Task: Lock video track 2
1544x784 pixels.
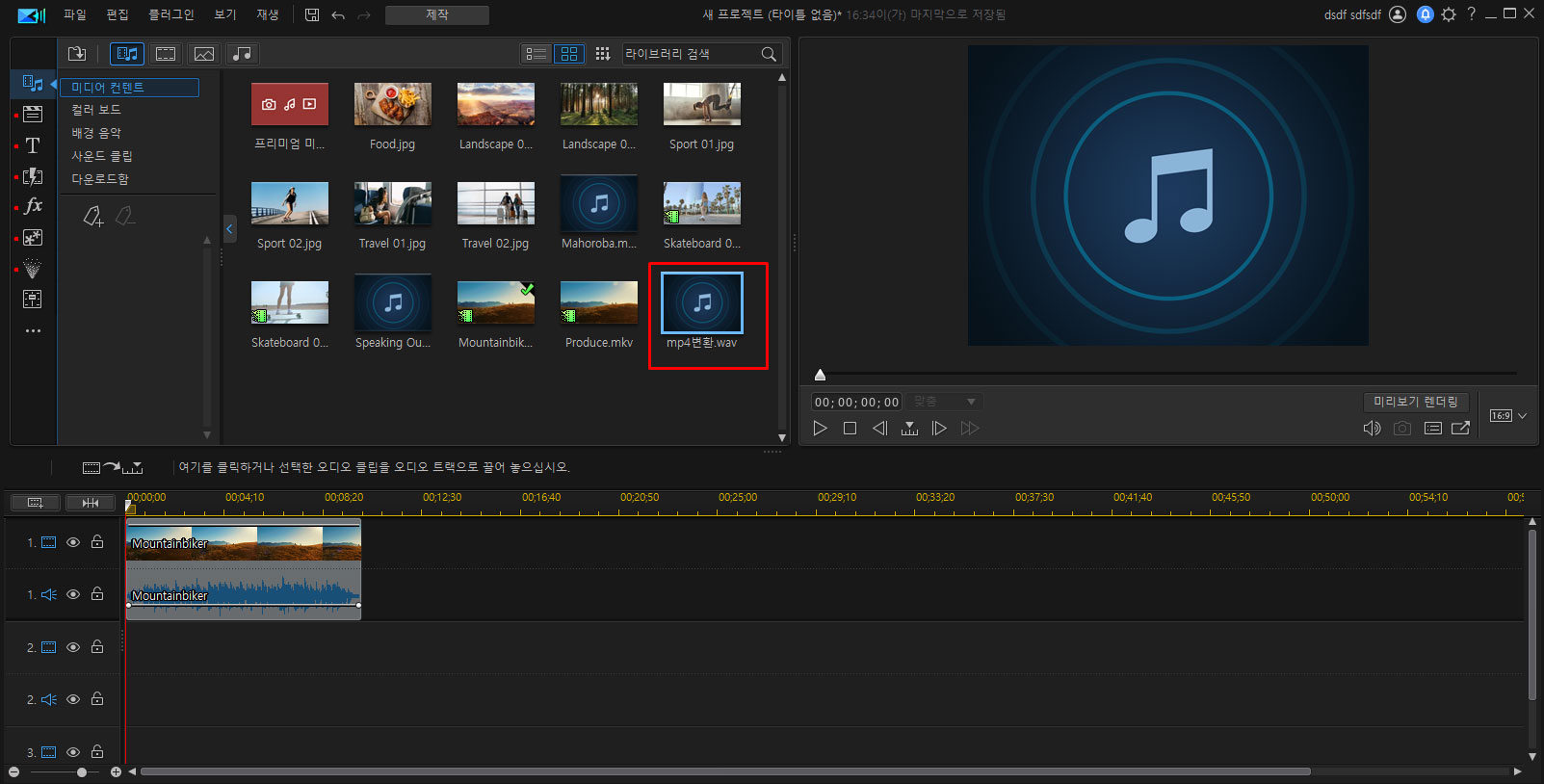Action: point(97,647)
